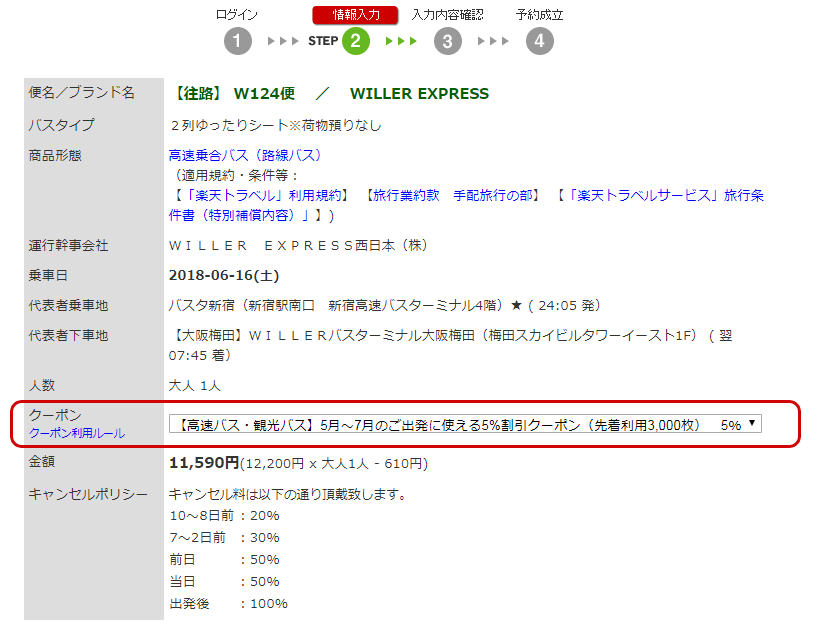Click the step 1 login circle icon
This screenshot has height=630, width=820.
point(237,41)
